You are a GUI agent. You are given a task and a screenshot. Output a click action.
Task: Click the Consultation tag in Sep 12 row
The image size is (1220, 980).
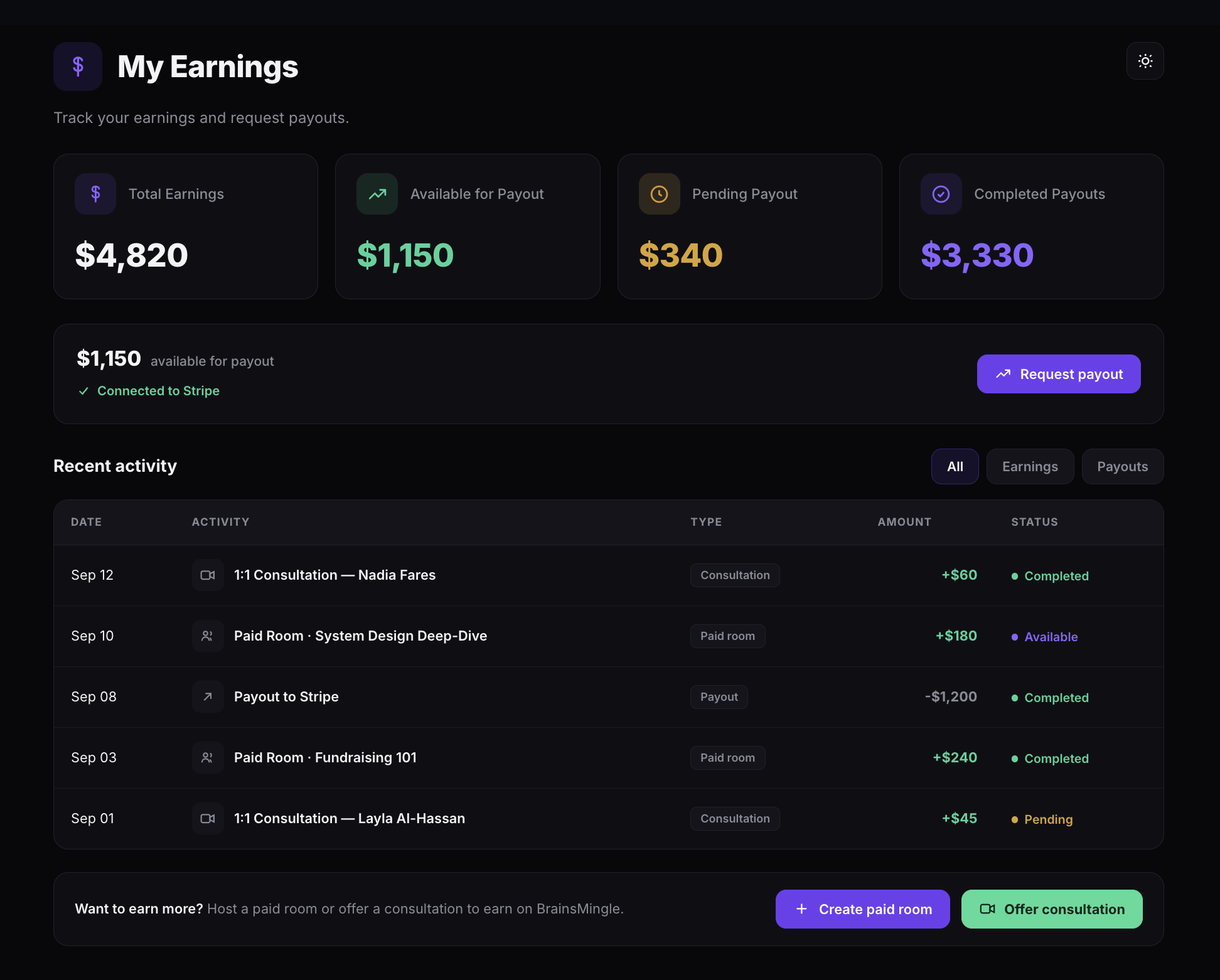(735, 575)
